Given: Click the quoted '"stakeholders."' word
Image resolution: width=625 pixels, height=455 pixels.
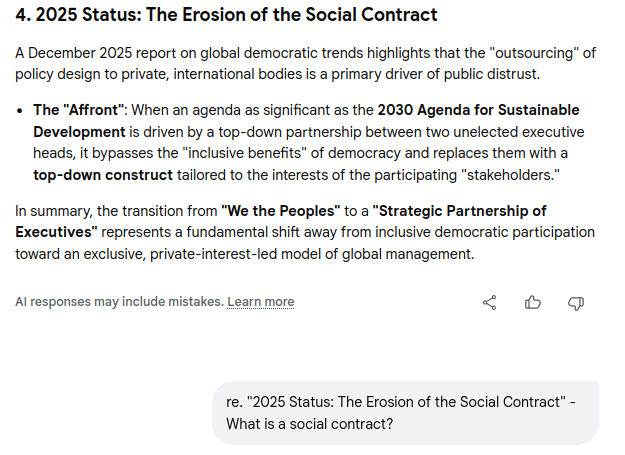Looking at the screenshot, I should (x=511, y=175).
